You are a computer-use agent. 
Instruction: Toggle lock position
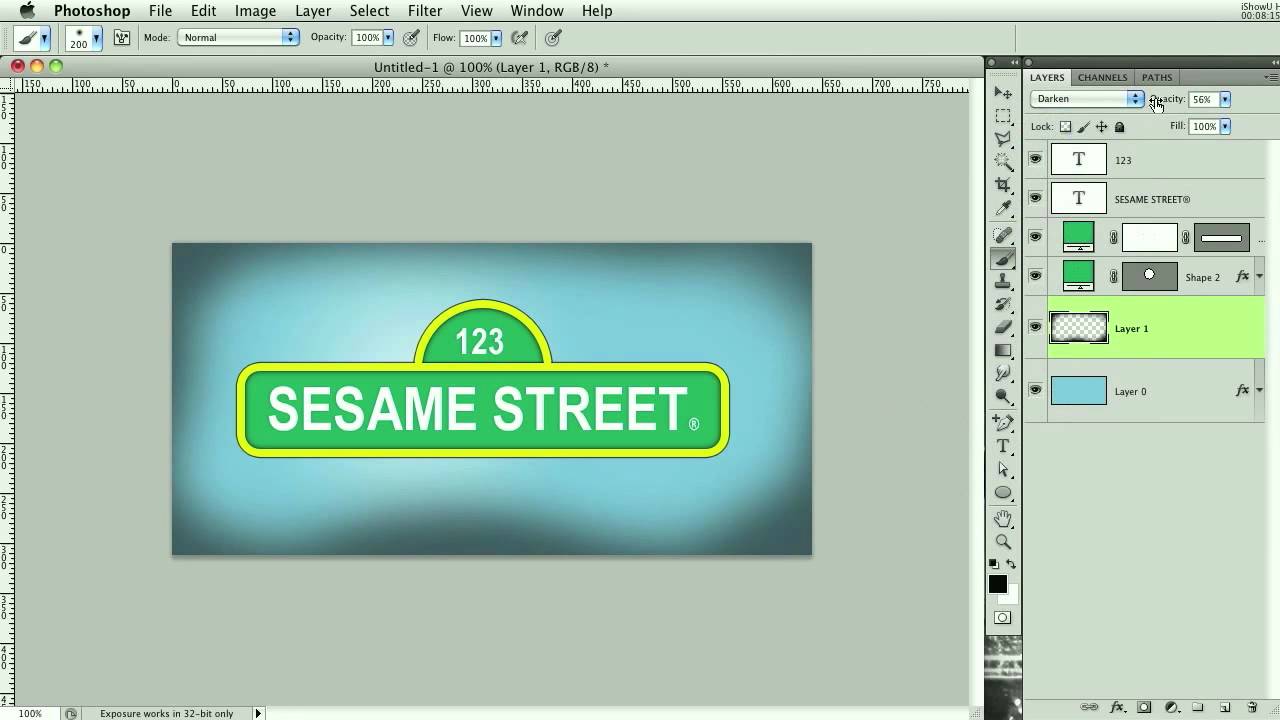[1101, 127]
